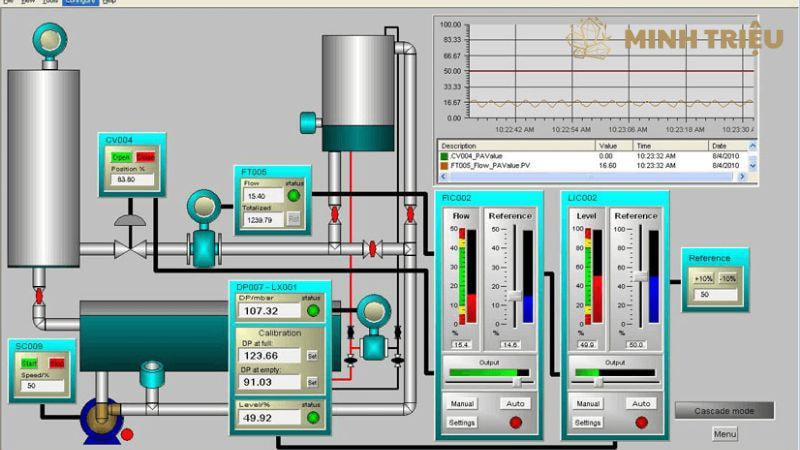
Task: Switch FIC002 controller to Auto
Action: coord(515,403)
